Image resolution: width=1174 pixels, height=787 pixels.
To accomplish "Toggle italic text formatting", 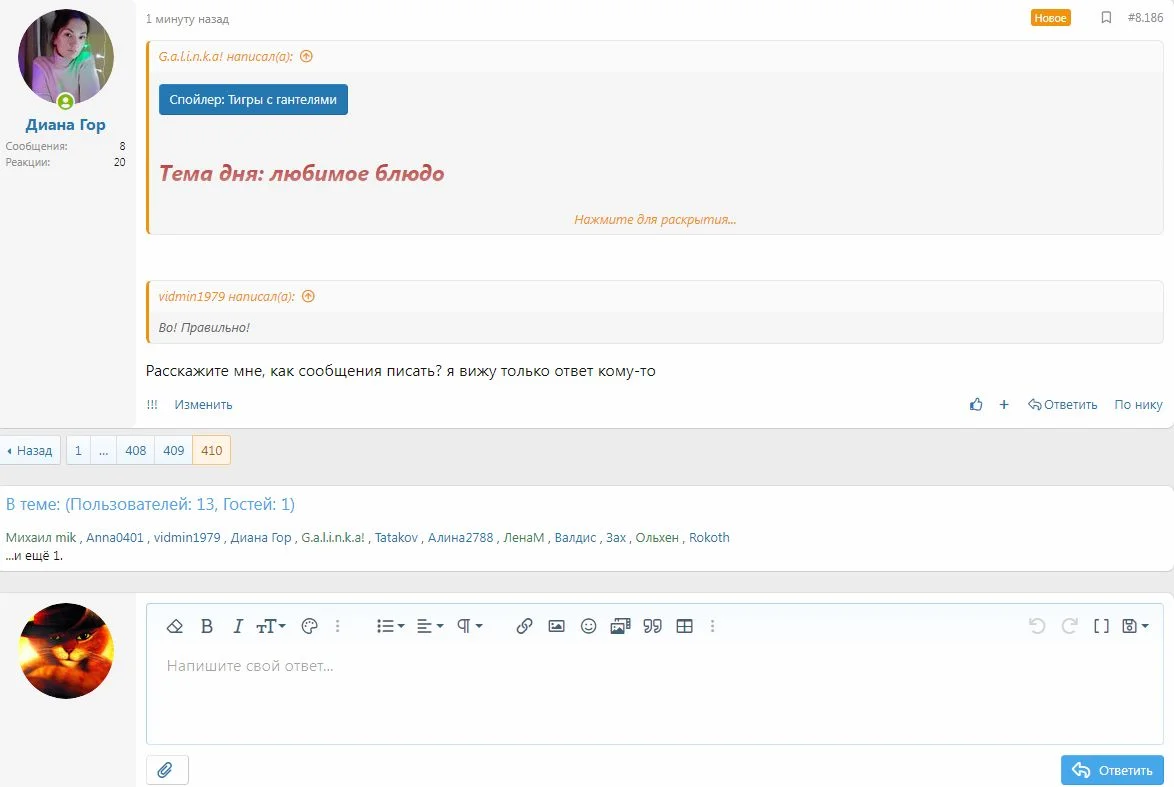I will click(238, 626).
